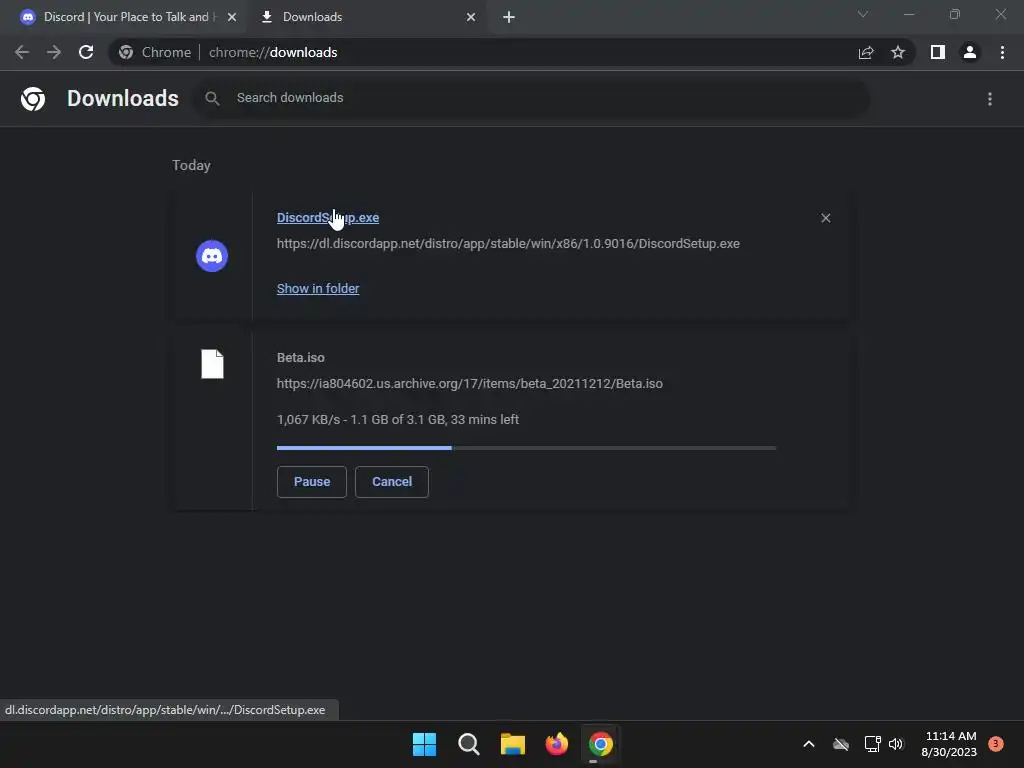Screen dimensions: 1024x768
Task: Click the Chrome taskbar icon
Action: tap(600, 744)
